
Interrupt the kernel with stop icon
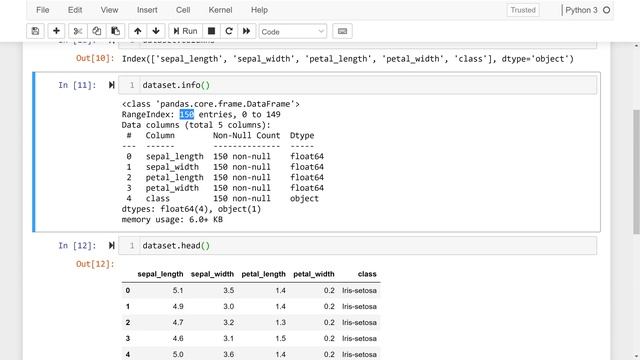pos(211,31)
